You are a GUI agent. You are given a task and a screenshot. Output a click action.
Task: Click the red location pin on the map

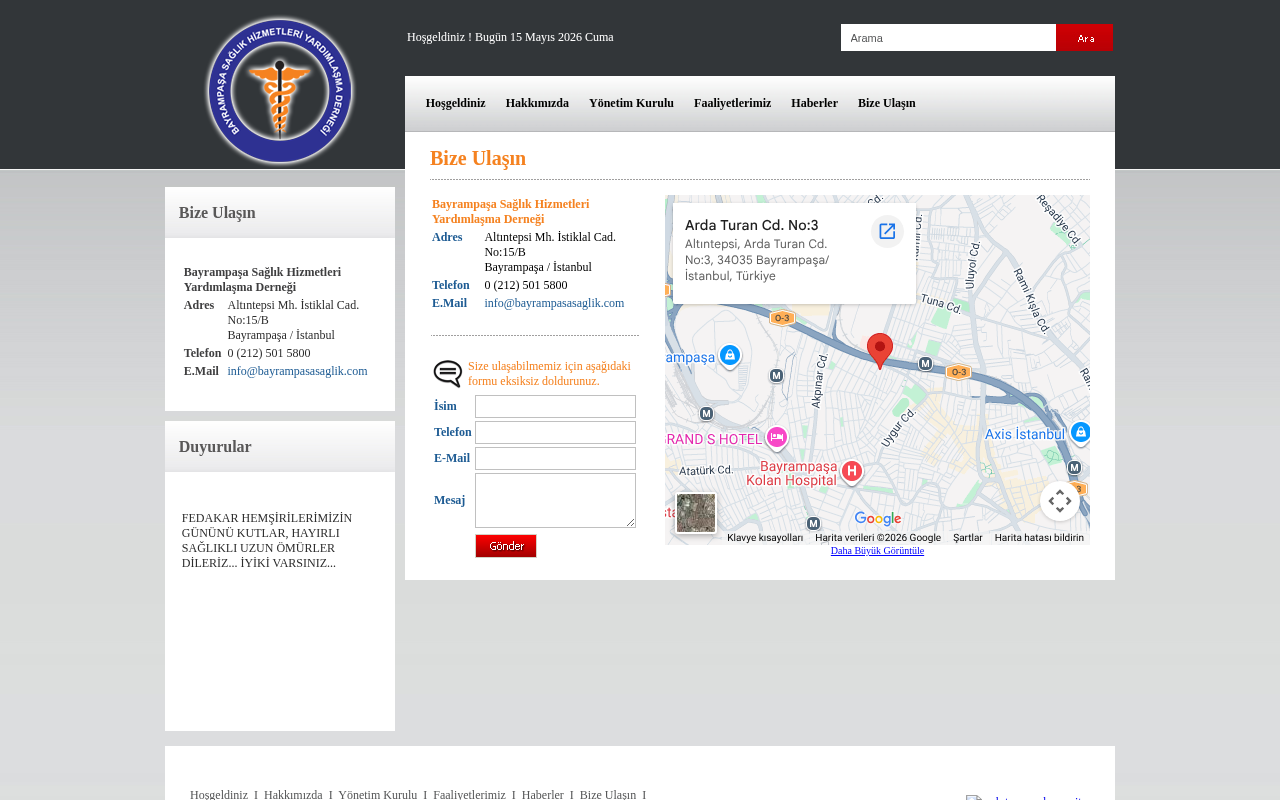tap(880, 351)
